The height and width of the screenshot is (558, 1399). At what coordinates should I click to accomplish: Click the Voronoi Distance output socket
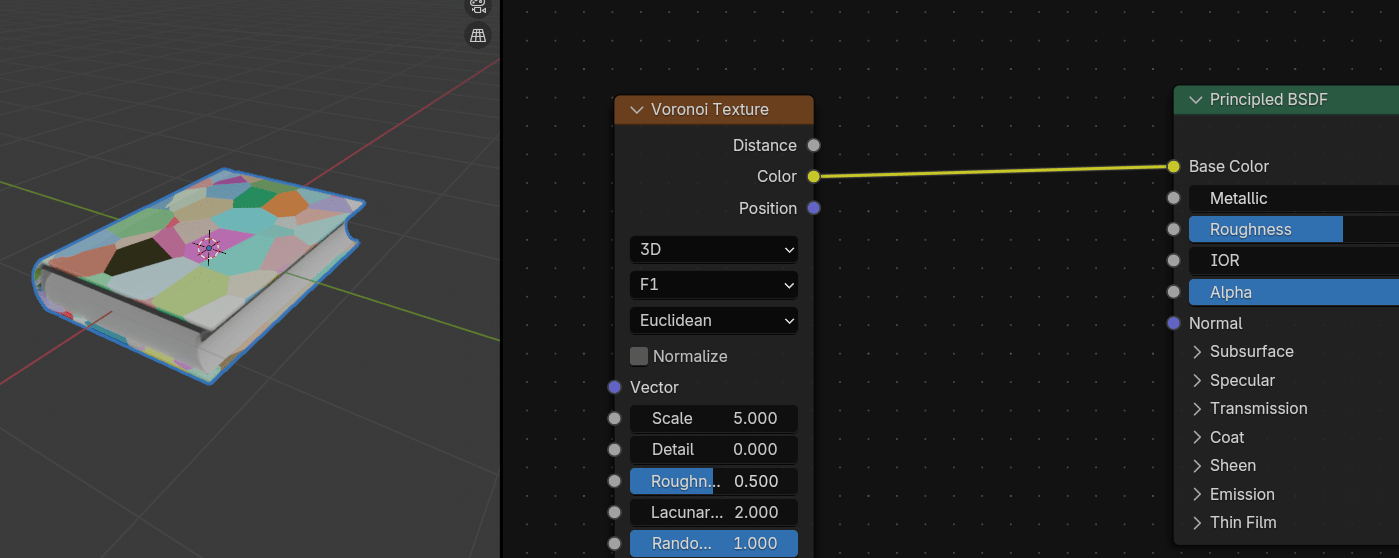pos(813,145)
